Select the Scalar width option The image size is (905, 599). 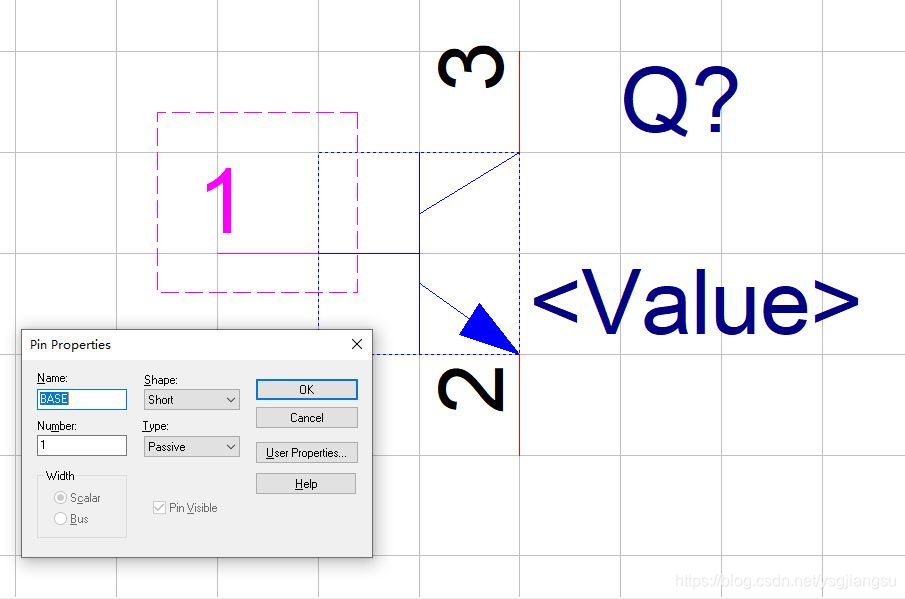tap(62, 498)
